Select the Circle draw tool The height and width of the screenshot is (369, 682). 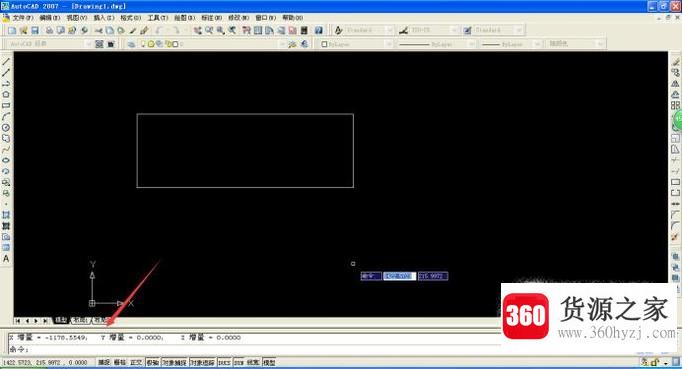[6, 127]
